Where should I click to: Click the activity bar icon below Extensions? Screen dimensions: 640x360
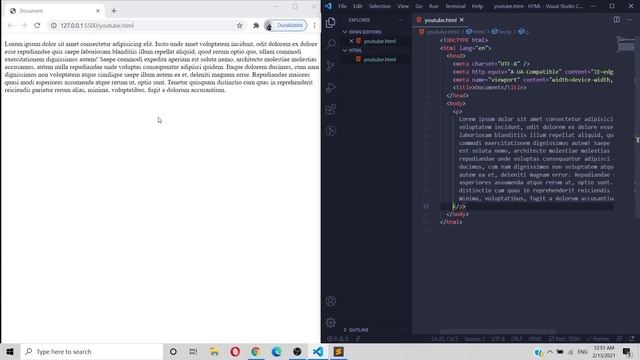331,131
